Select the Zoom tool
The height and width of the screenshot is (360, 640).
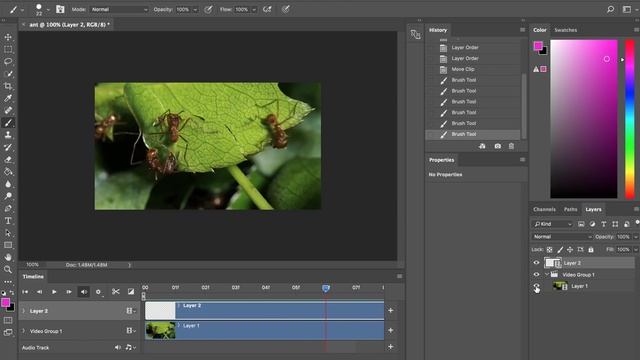click(8, 269)
